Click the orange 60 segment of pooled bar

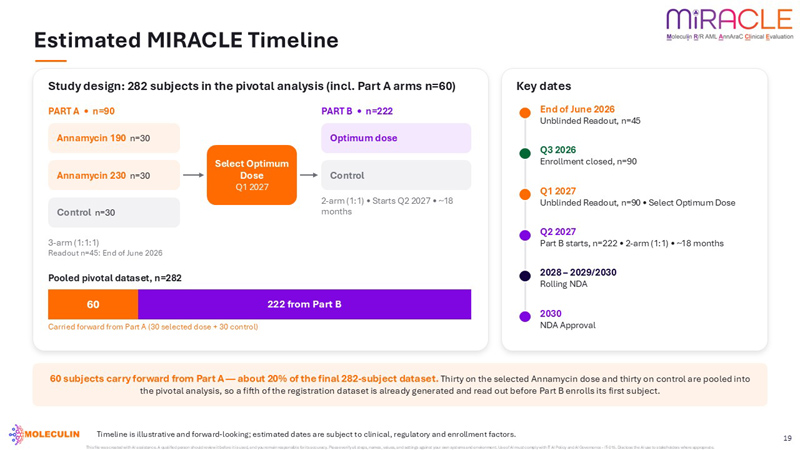[93, 305]
